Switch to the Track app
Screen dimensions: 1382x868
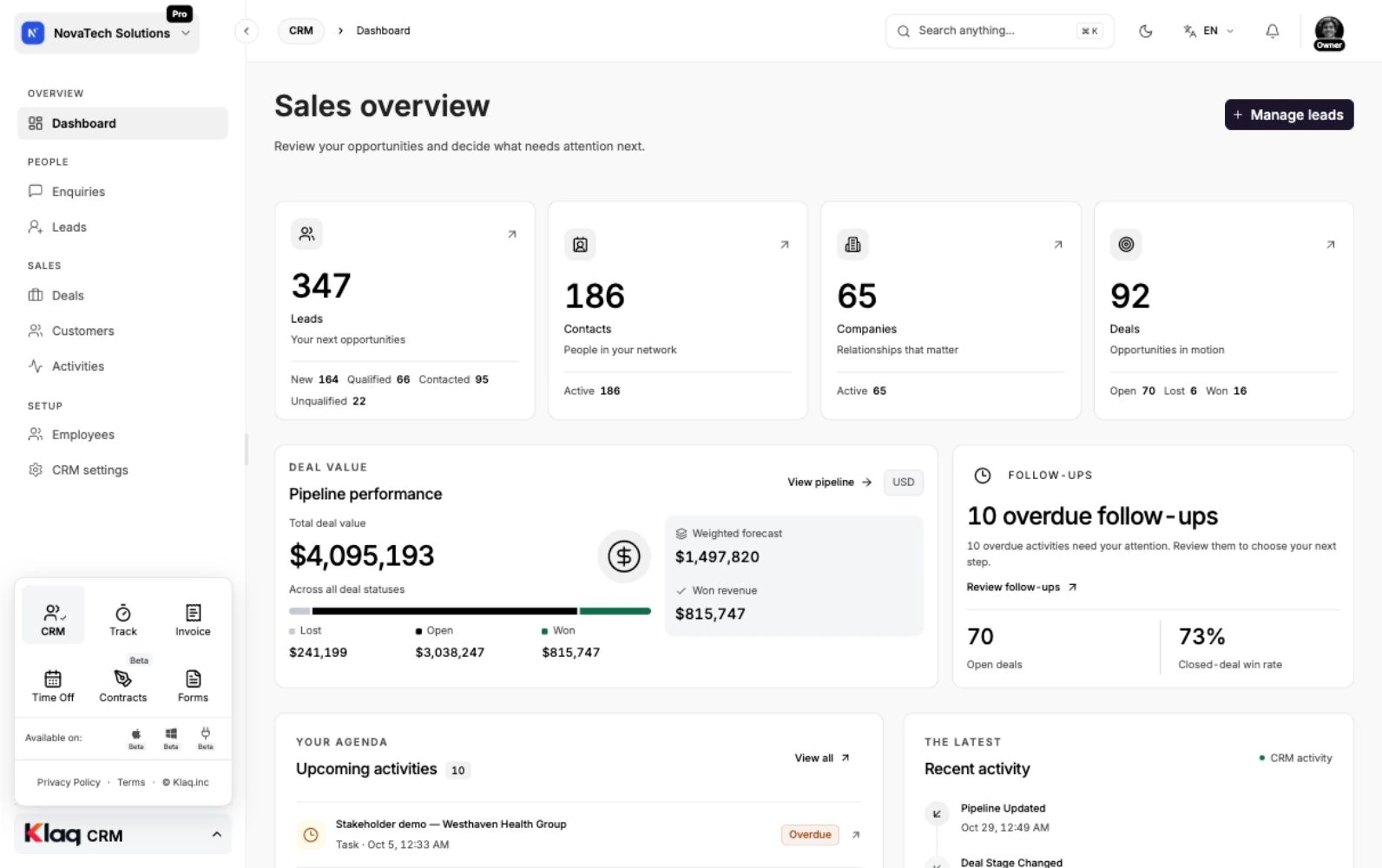(x=123, y=620)
